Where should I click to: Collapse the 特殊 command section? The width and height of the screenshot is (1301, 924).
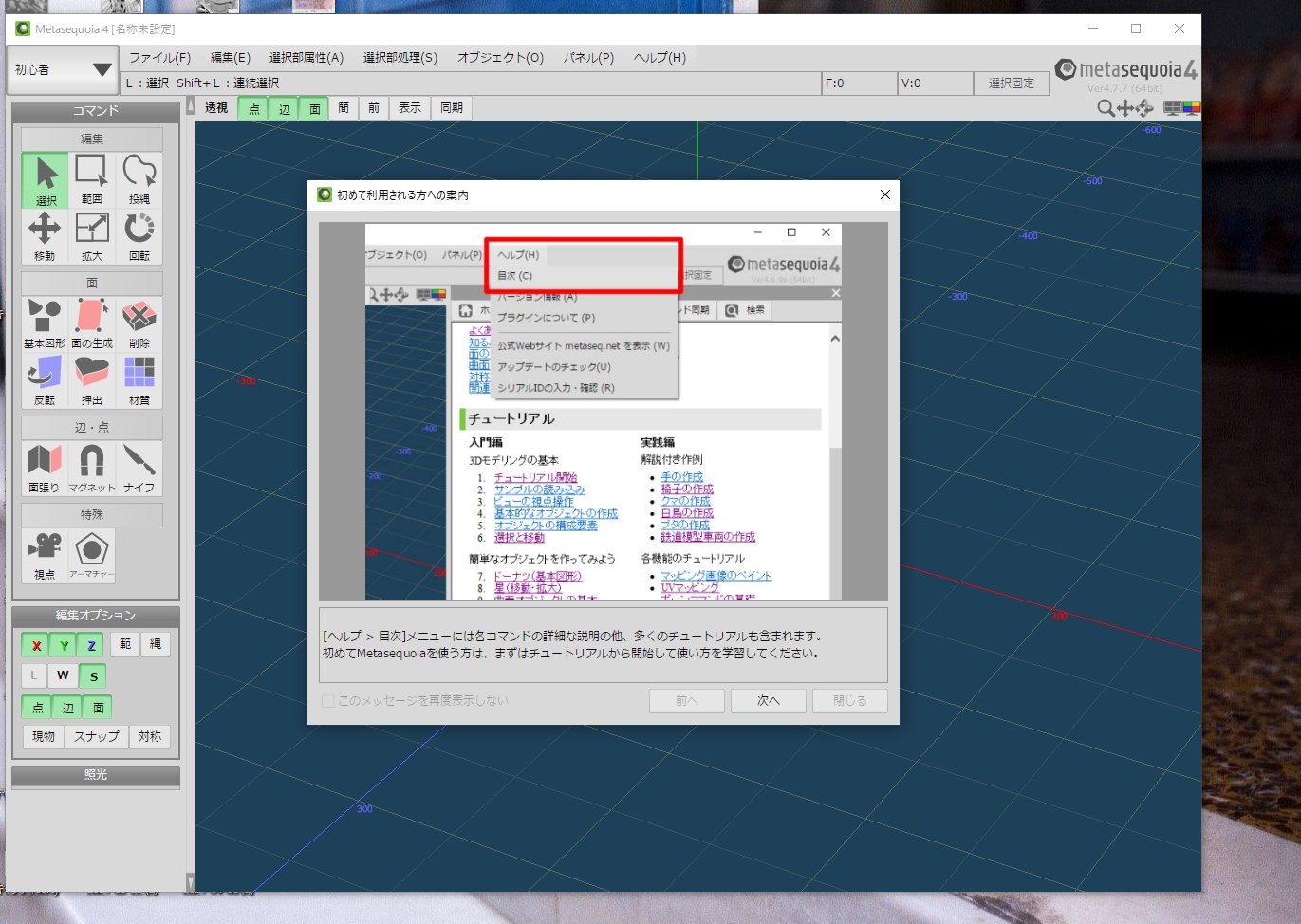[92, 515]
